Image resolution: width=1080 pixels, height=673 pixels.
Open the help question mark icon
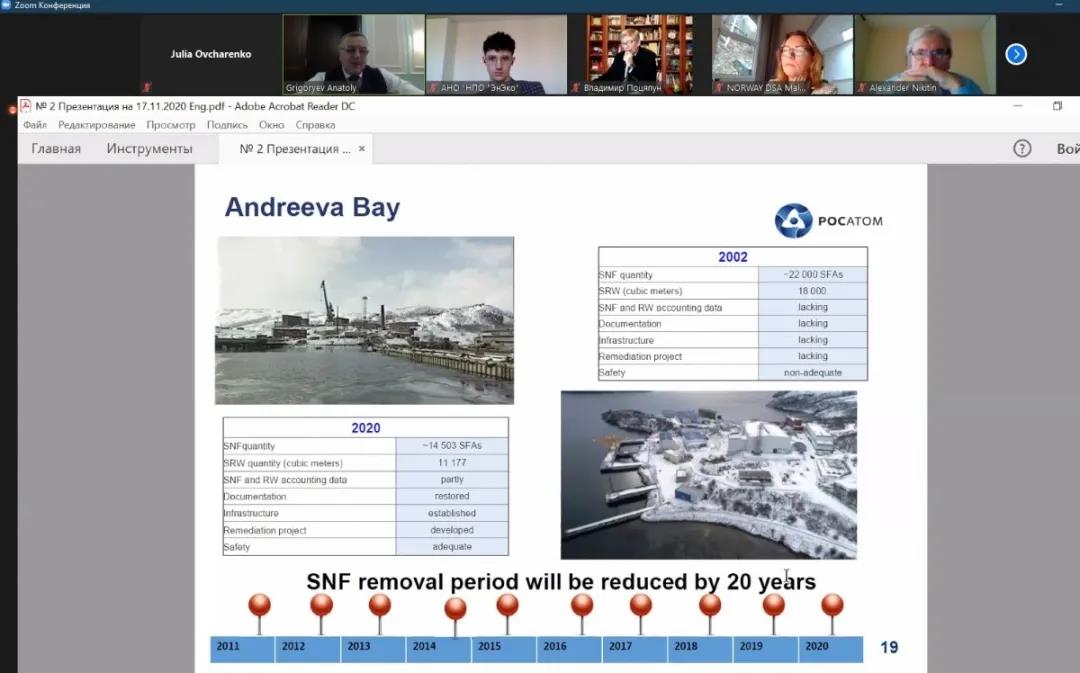click(x=1022, y=149)
